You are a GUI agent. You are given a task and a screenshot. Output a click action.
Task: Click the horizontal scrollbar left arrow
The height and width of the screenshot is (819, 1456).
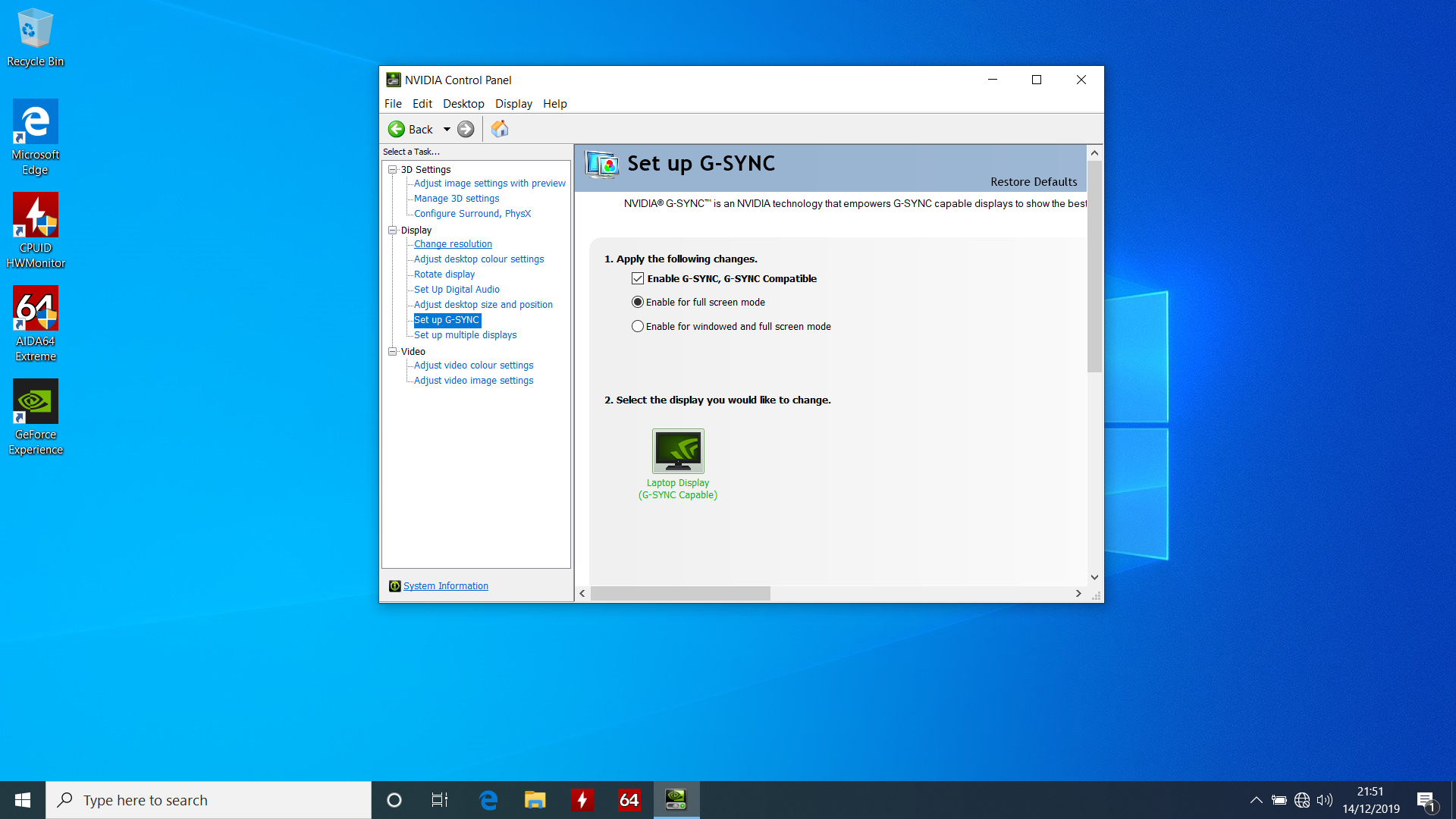(582, 594)
